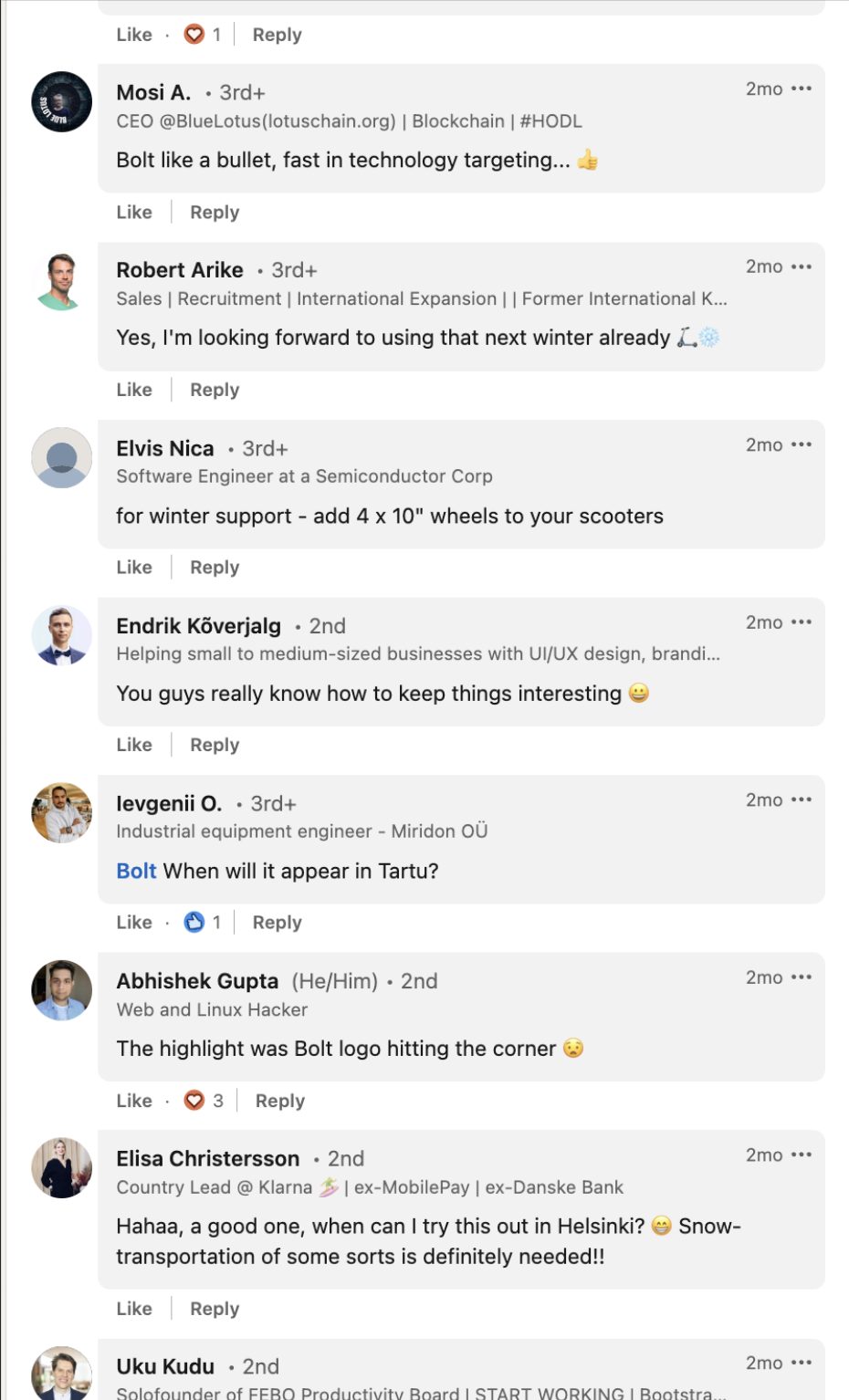Expand options for Endrik Kõverjalg's comment
The width and height of the screenshot is (849, 1400).
tap(802, 622)
